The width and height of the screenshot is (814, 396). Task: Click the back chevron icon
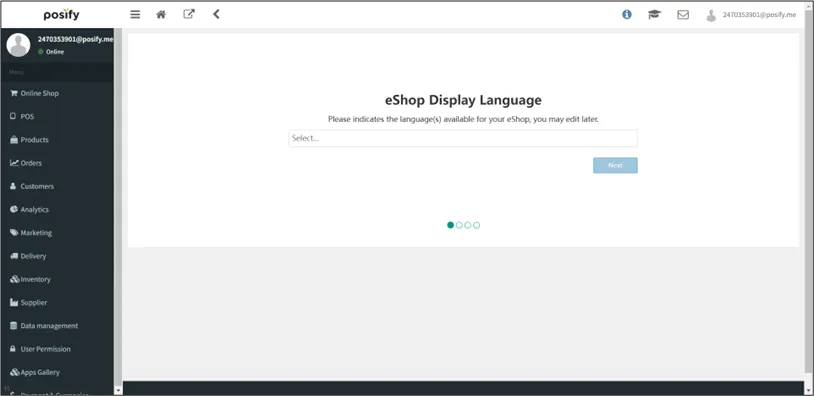pyautogui.click(x=216, y=15)
